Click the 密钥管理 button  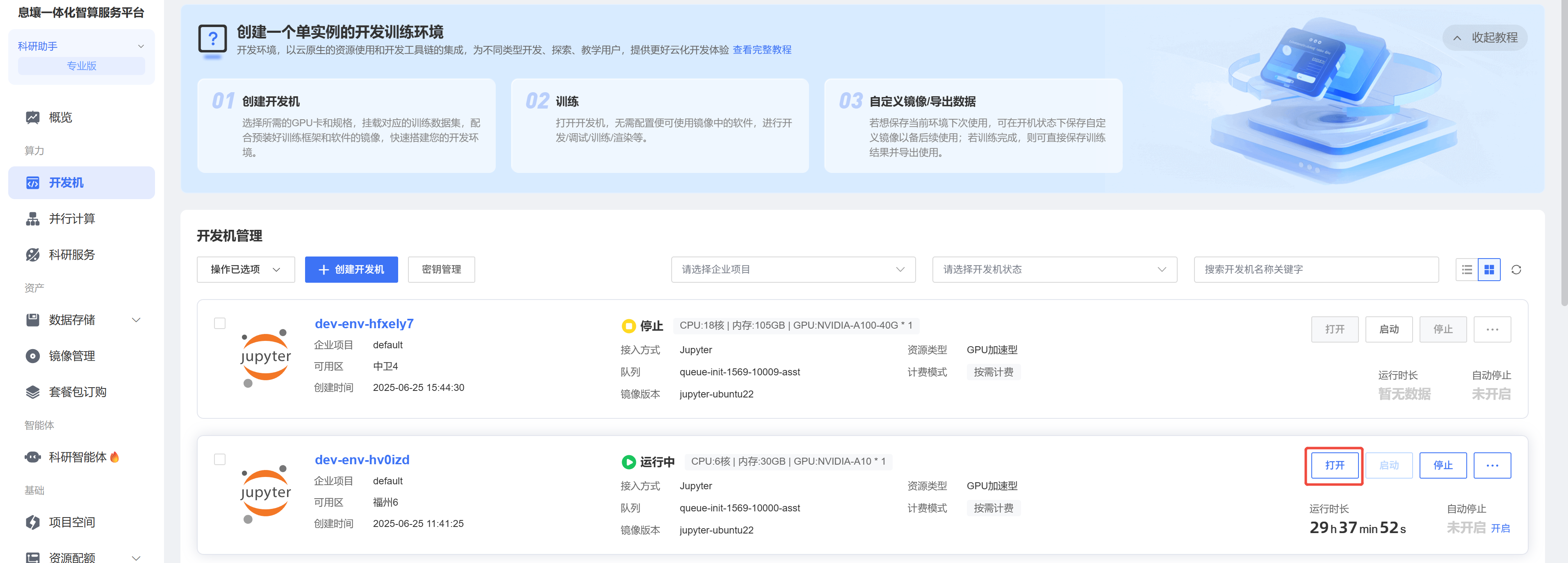click(441, 270)
